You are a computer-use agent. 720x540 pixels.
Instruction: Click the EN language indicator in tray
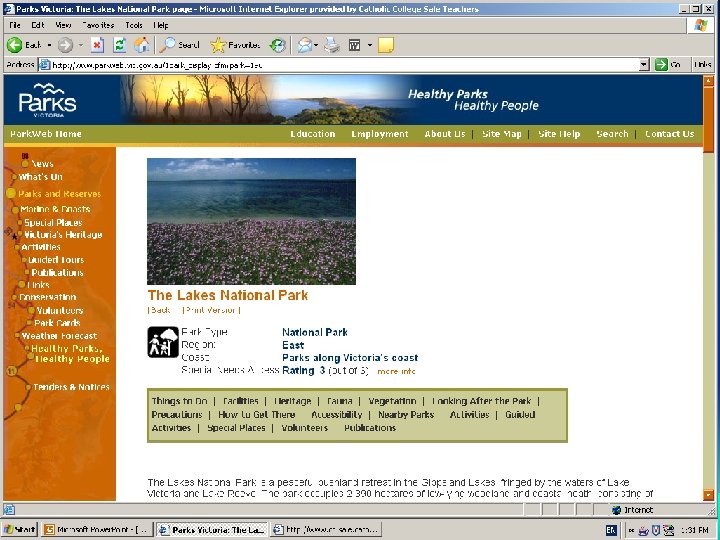(x=611, y=530)
